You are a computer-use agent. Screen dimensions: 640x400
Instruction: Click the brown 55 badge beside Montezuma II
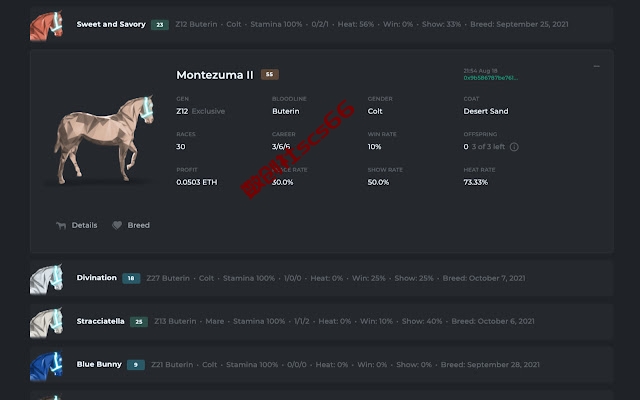click(269, 74)
